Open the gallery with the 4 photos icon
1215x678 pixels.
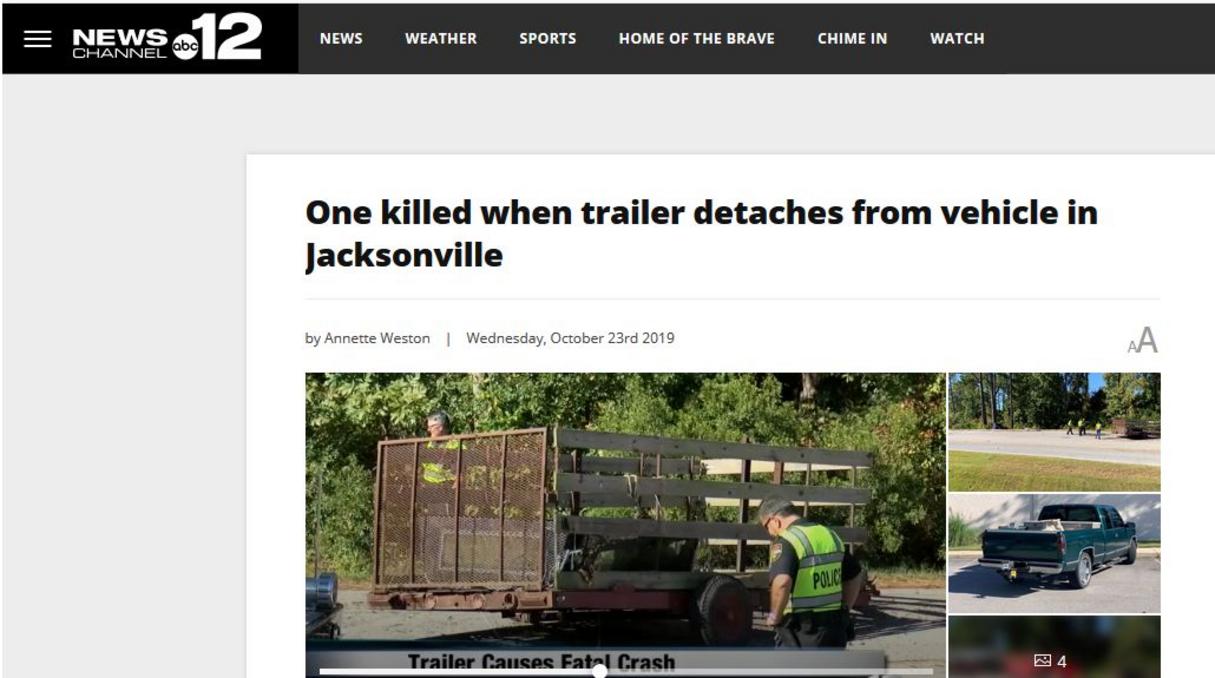pyautogui.click(x=1050, y=661)
